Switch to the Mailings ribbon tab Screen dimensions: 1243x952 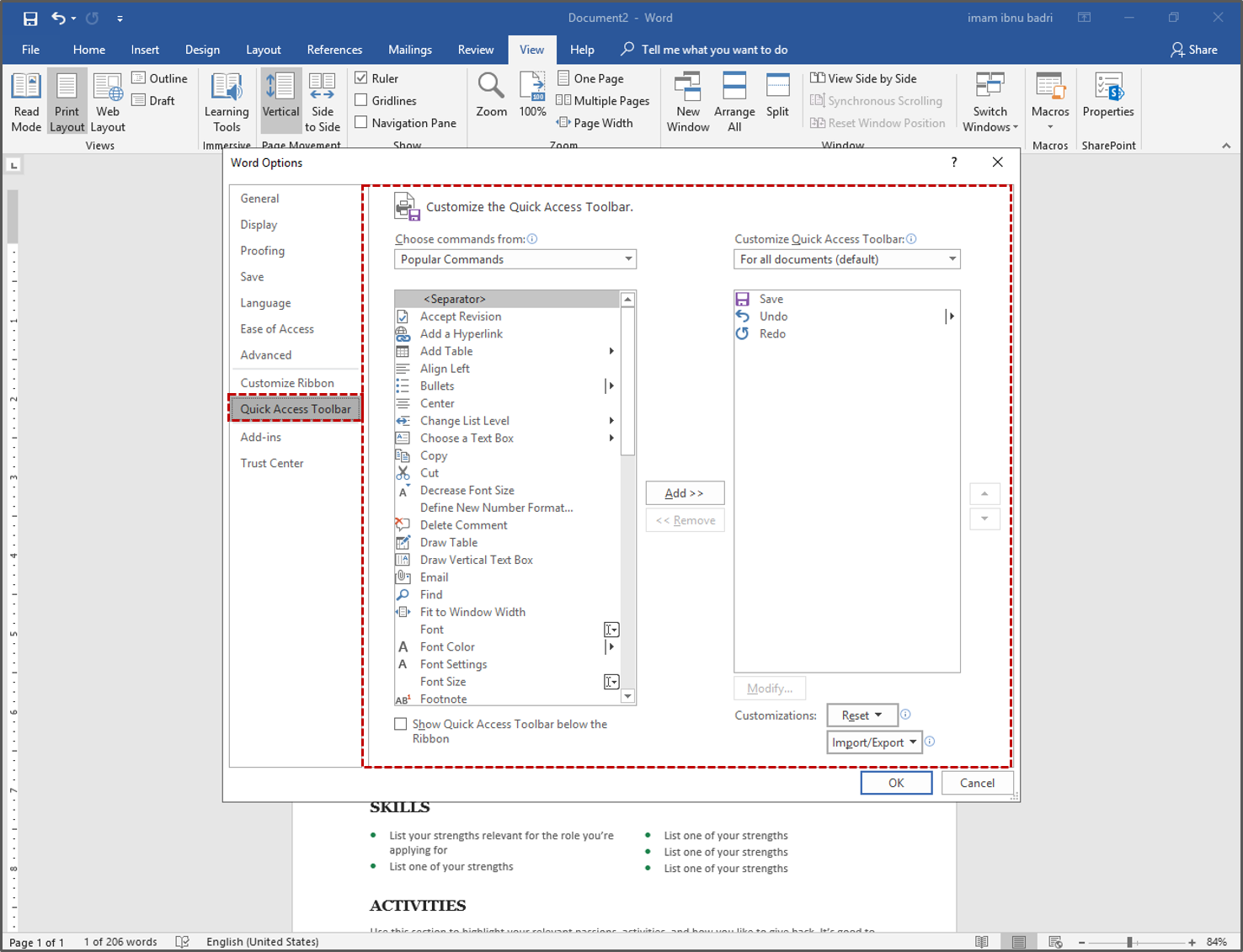[410, 50]
